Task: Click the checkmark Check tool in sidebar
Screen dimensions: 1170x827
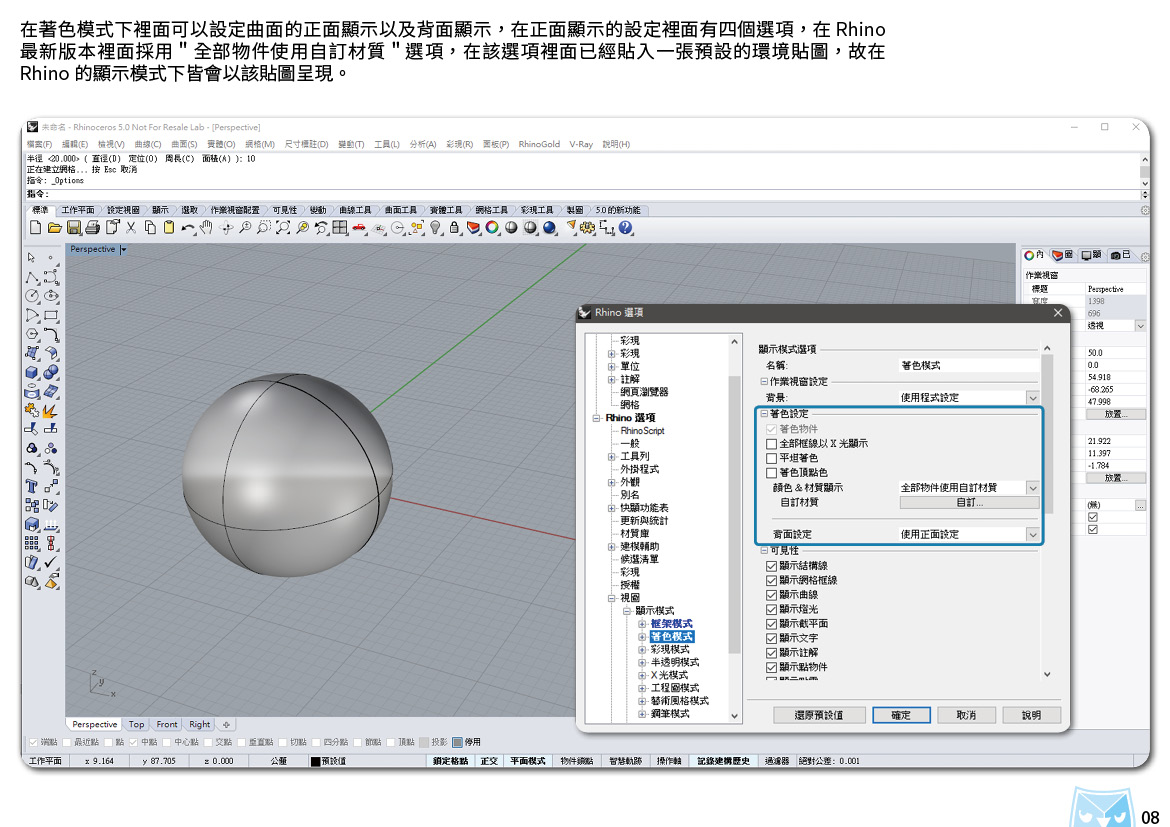Action: 51,562
